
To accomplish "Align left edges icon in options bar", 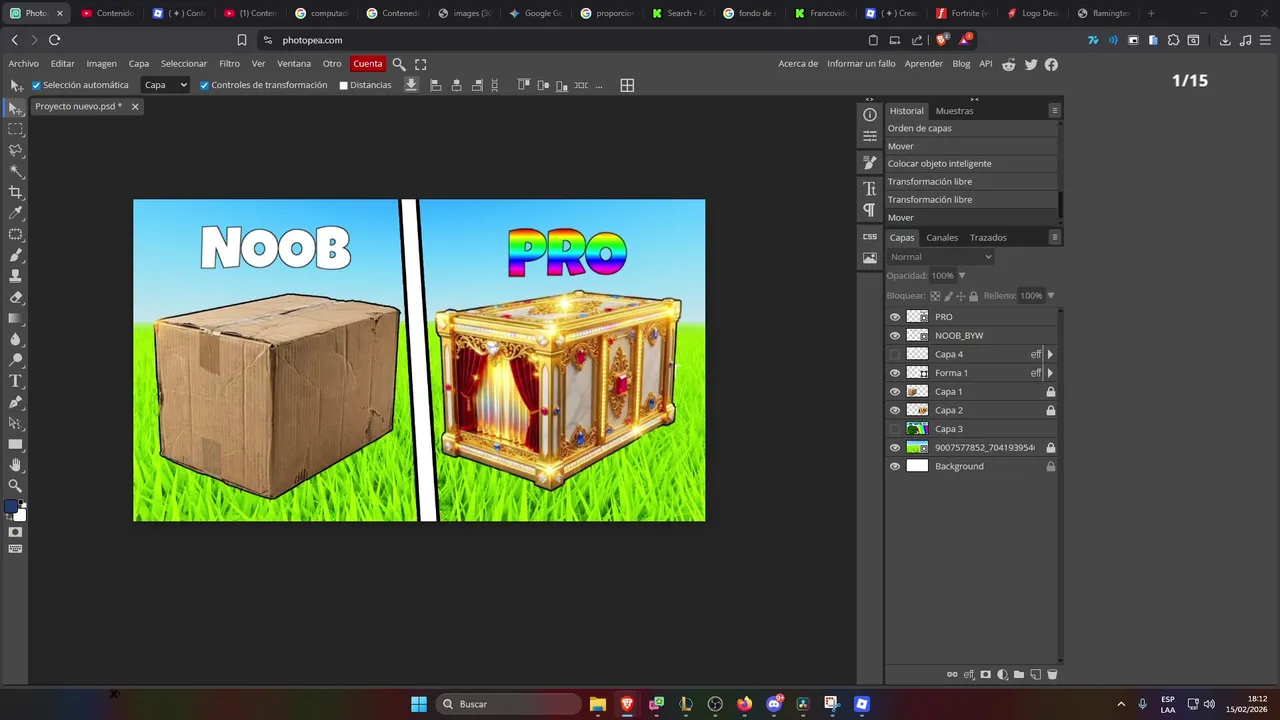I will 435,85.
